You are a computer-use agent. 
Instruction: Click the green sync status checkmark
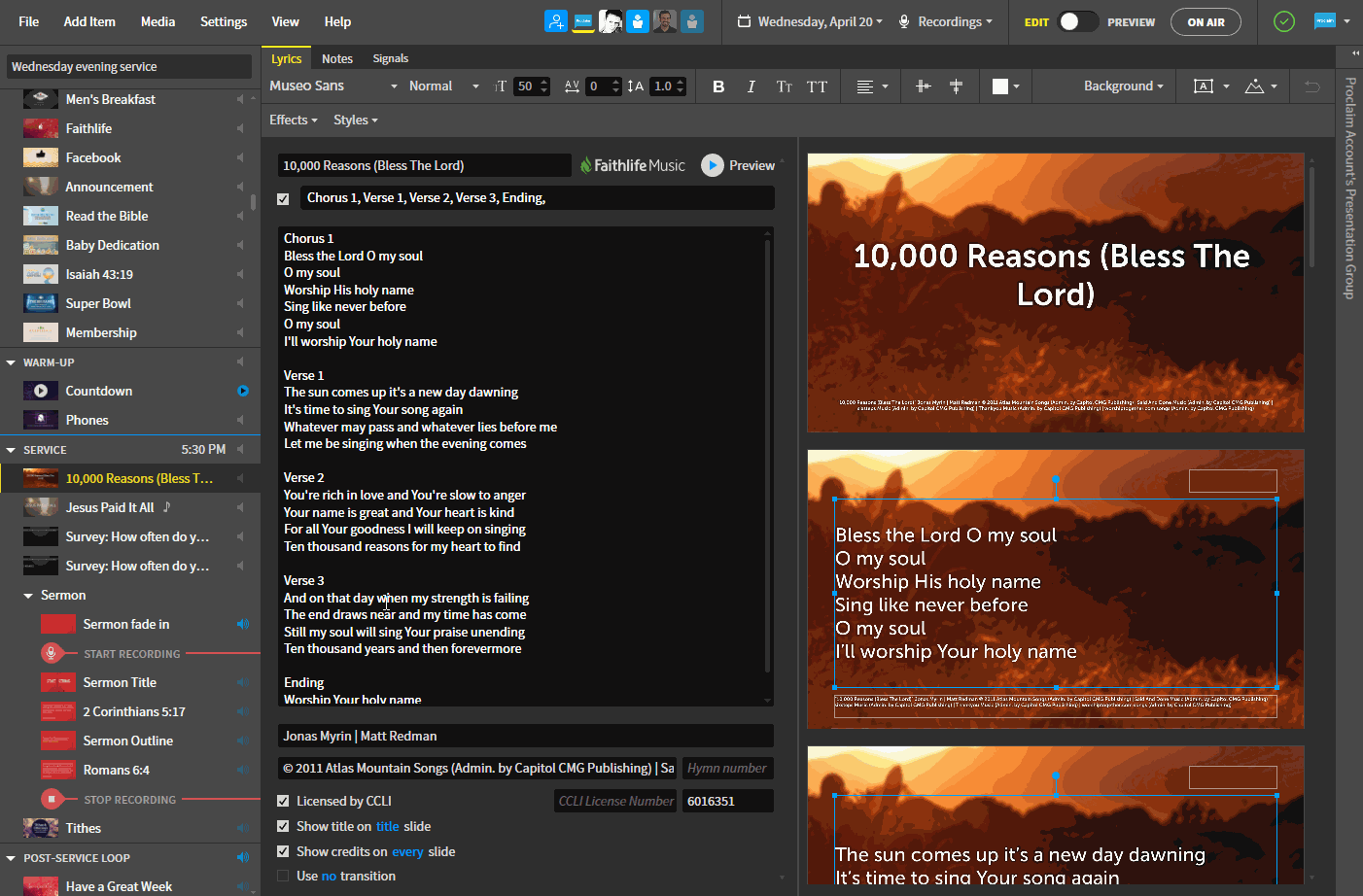click(1284, 21)
